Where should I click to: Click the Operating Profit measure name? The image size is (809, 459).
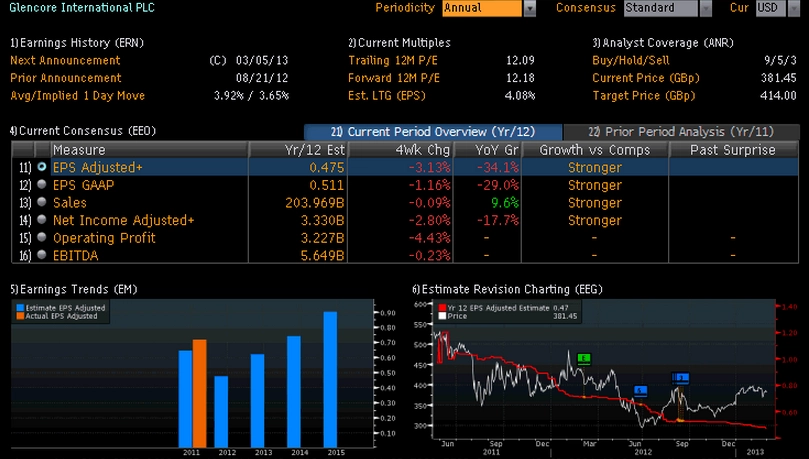pyautogui.click(x=104, y=238)
